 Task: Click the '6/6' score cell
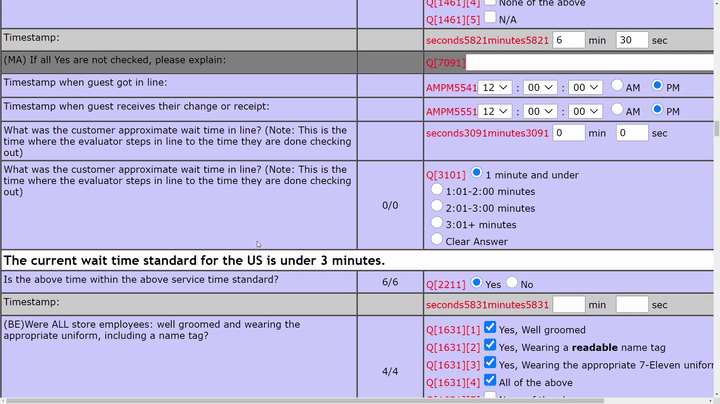[x=390, y=282]
